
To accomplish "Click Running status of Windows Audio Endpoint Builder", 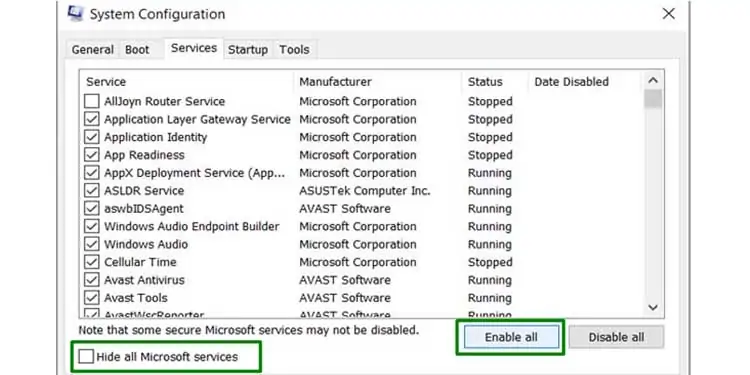I will tap(490, 226).
